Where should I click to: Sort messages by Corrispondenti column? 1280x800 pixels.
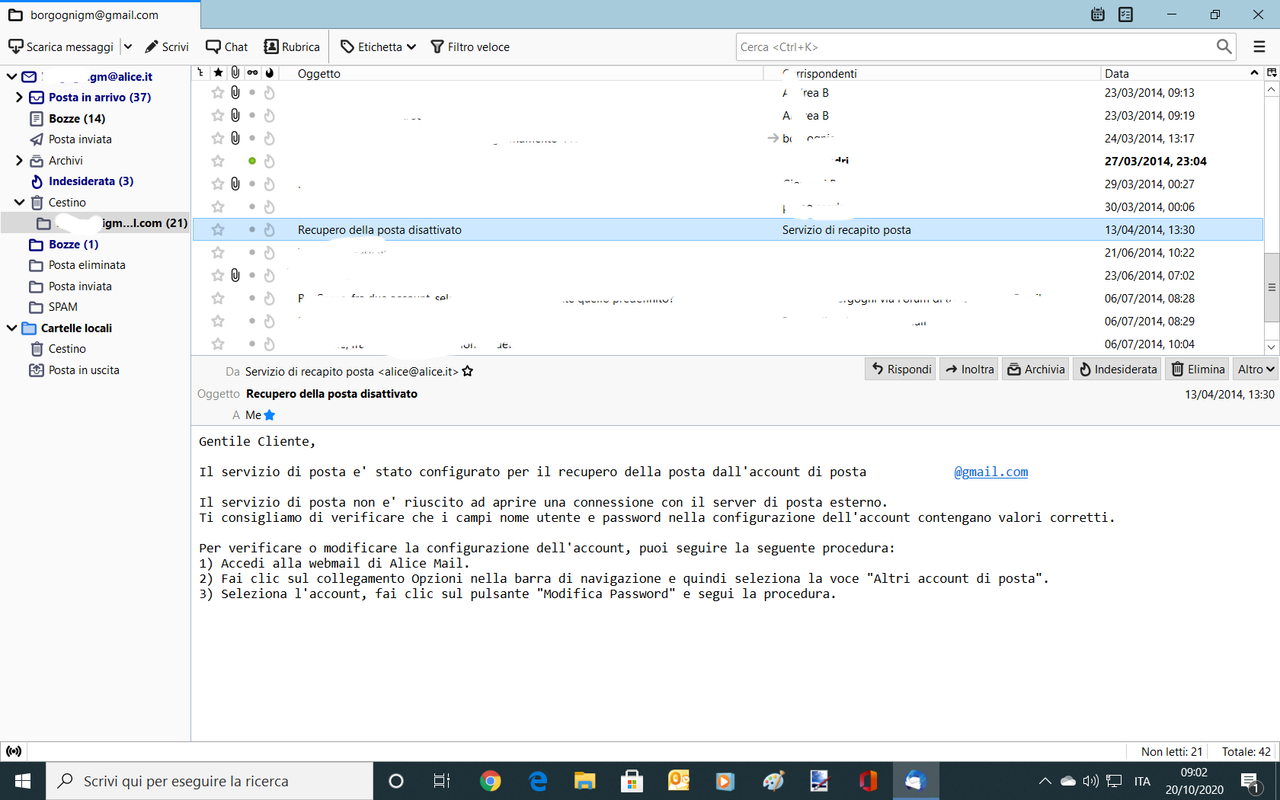point(932,74)
